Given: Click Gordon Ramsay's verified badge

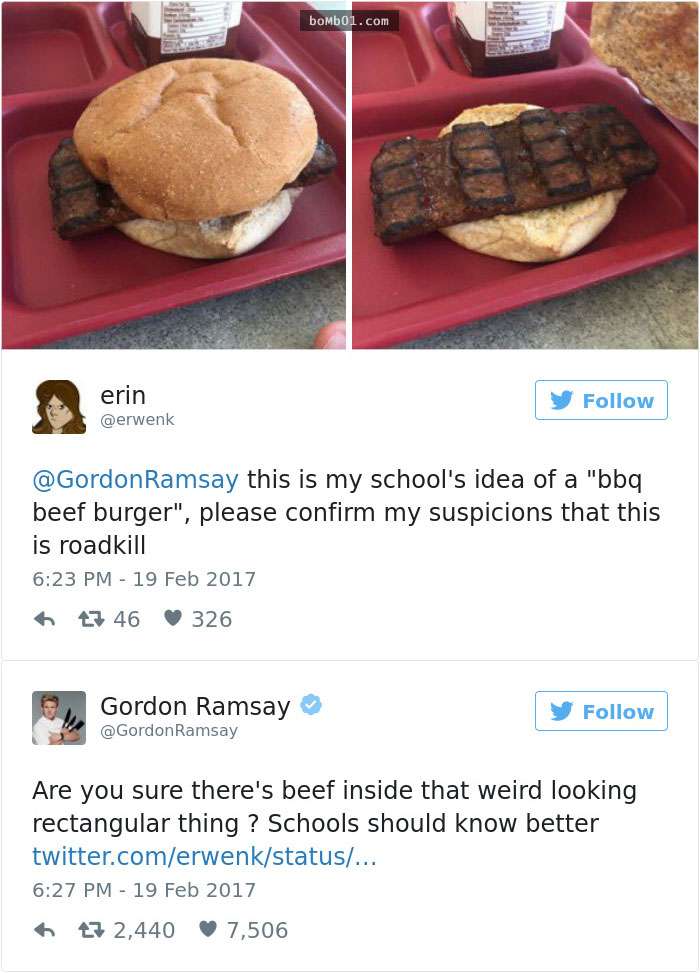Looking at the screenshot, I should tap(311, 705).
